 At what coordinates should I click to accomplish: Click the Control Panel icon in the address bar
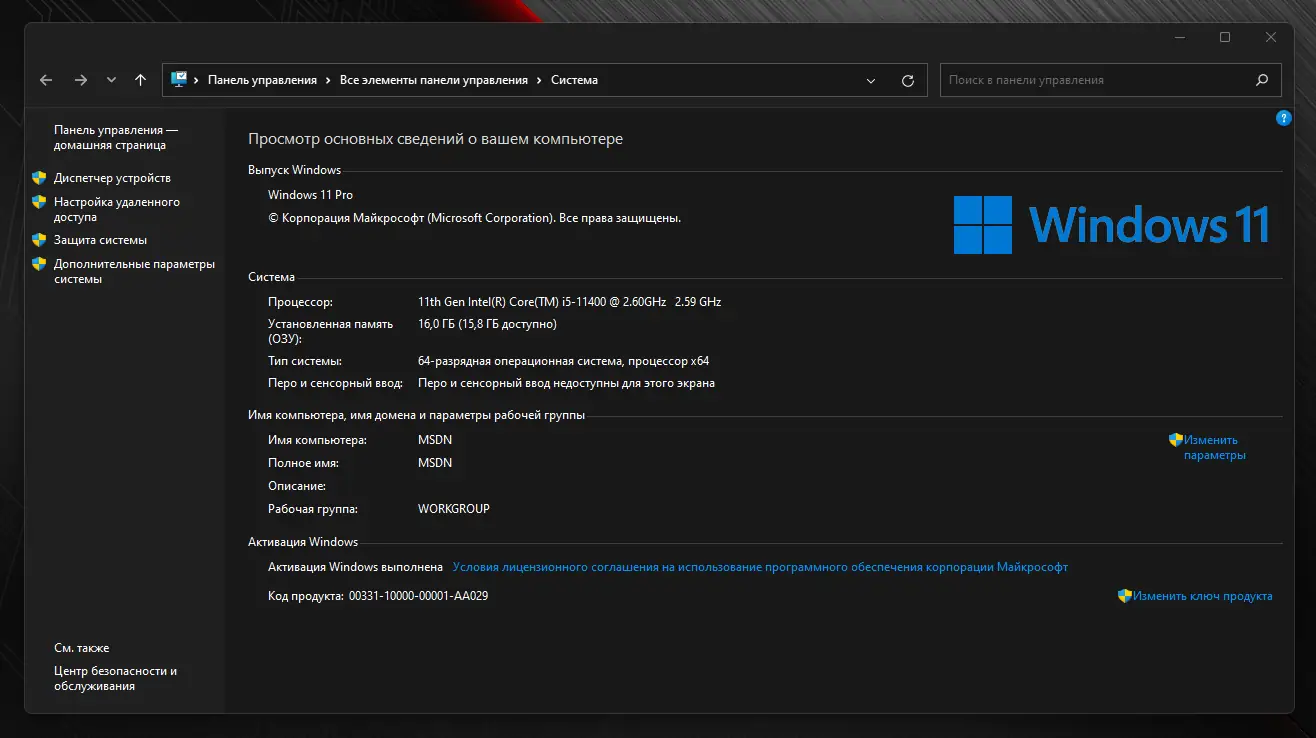(x=179, y=80)
